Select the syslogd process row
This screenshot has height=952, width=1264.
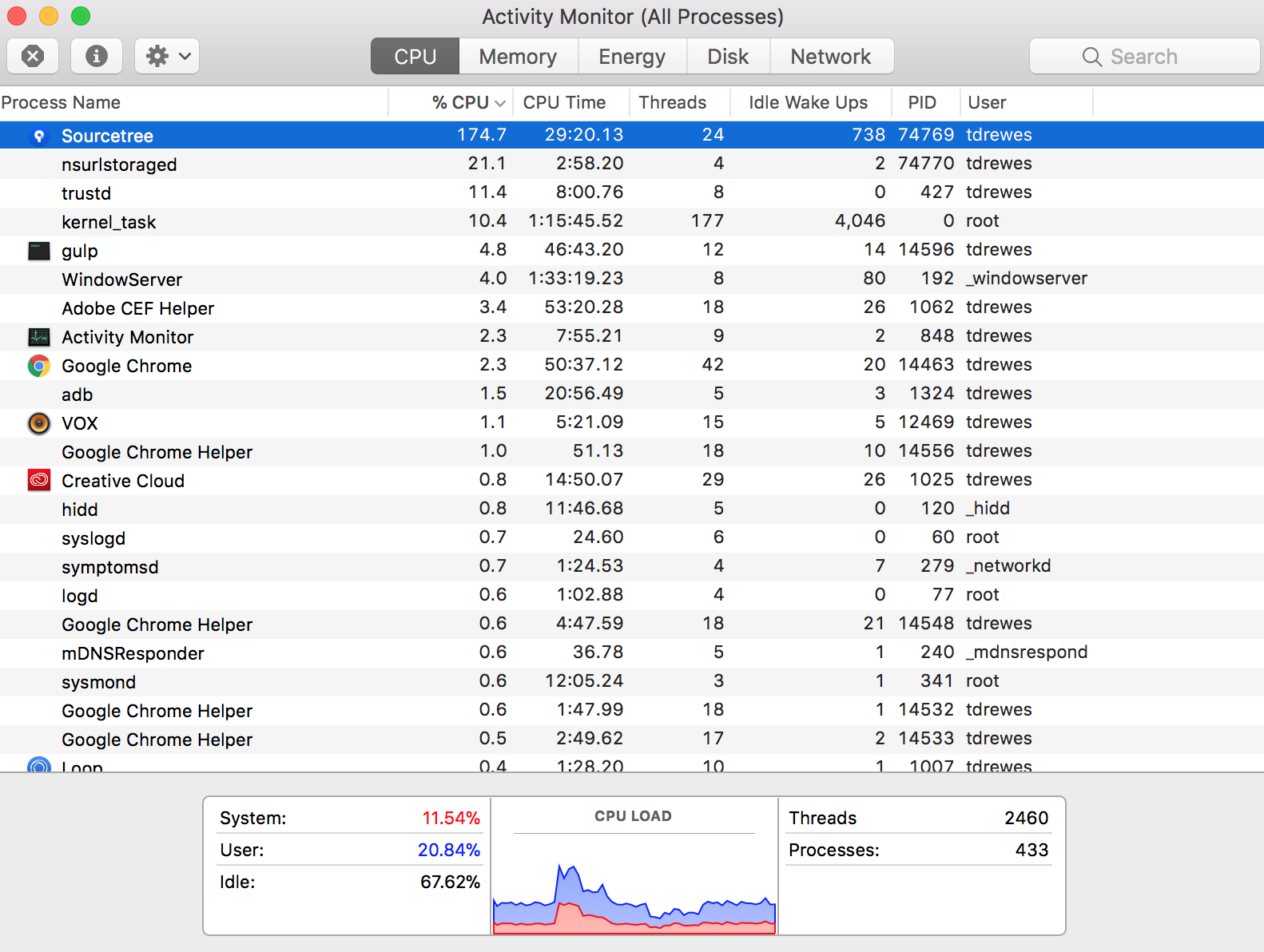tap(632, 537)
